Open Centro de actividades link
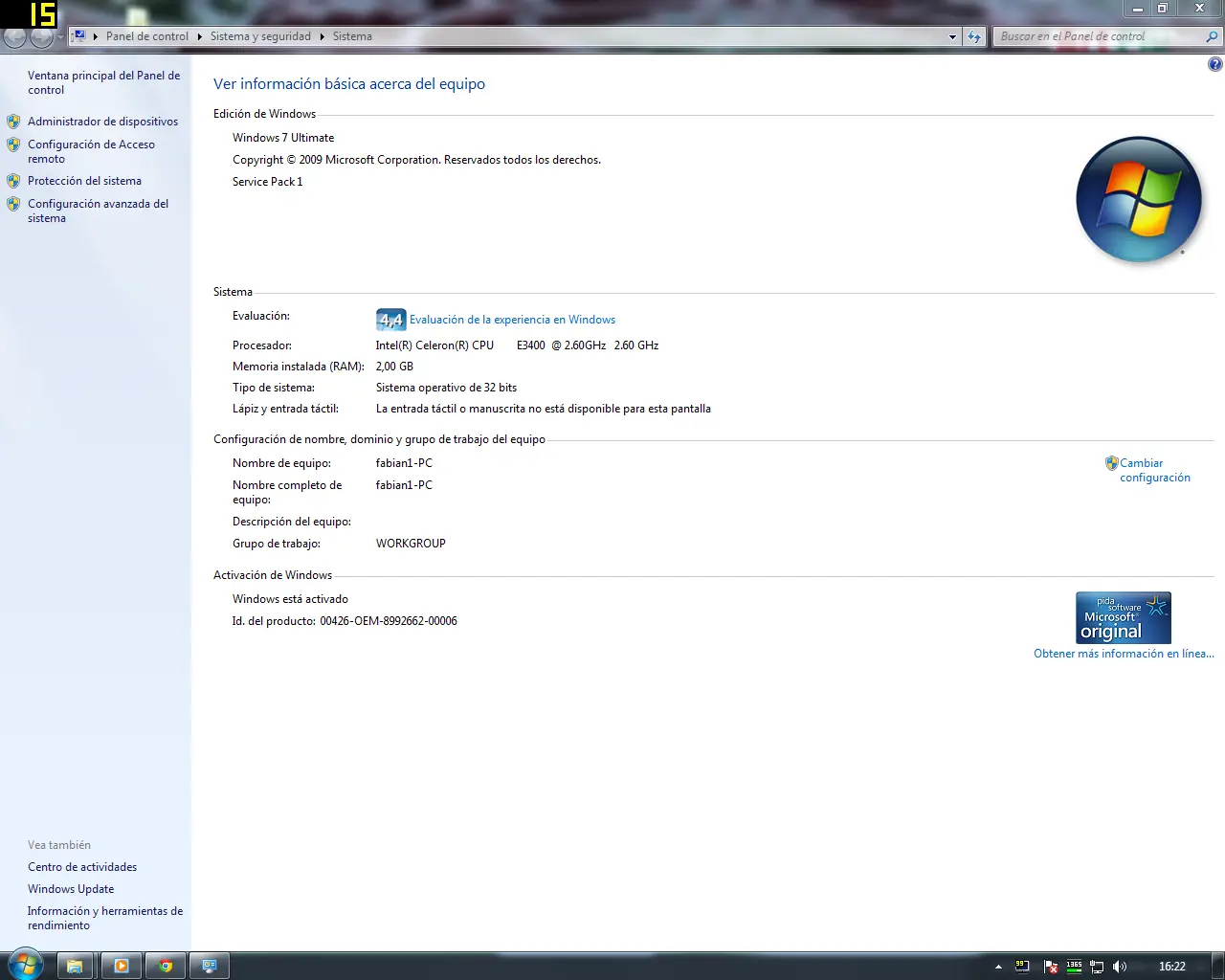This screenshot has height=980, width=1225. click(x=82, y=867)
